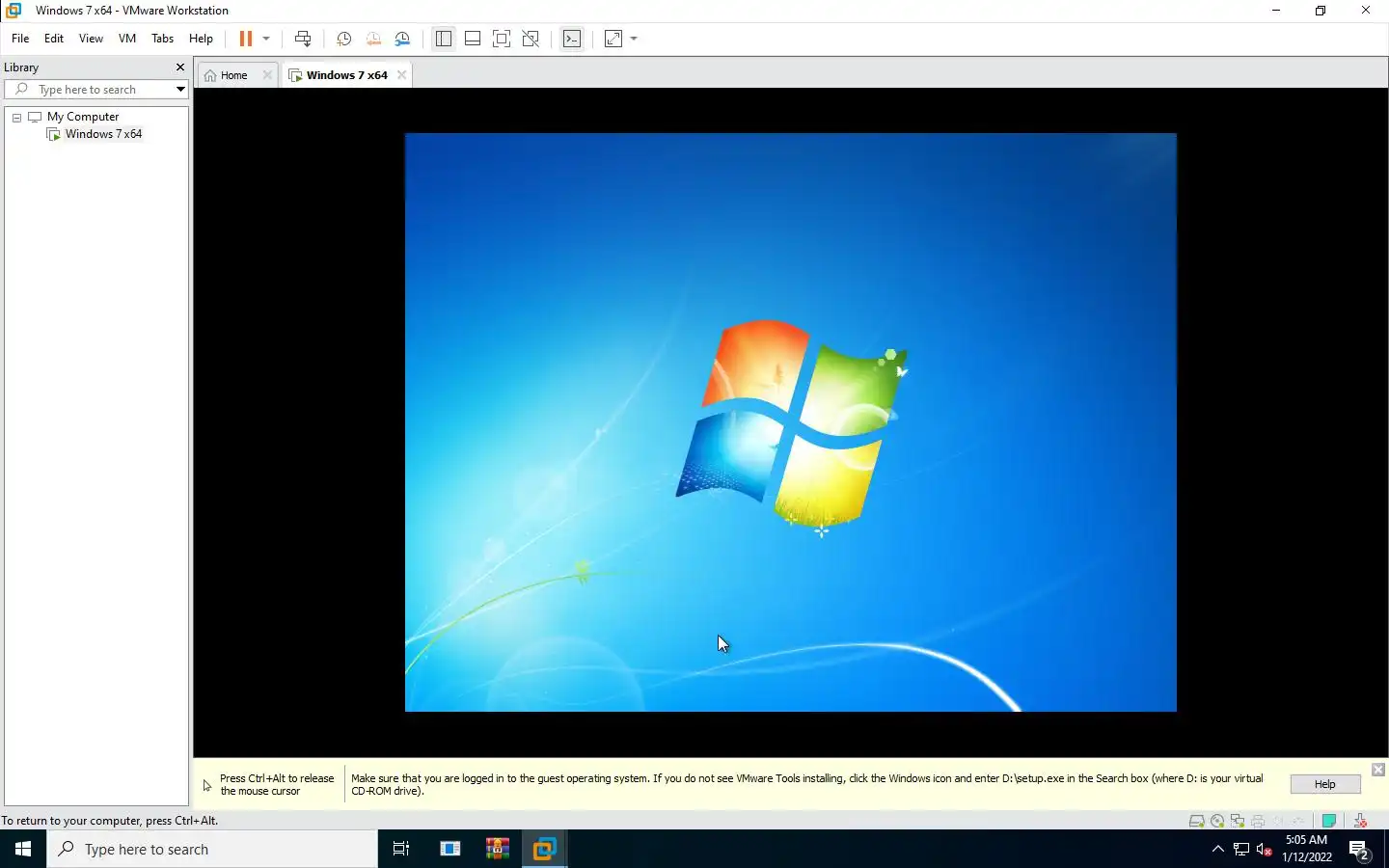This screenshot has height=868, width=1389.
Task: Open the Edit menu
Action: [x=54, y=39]
